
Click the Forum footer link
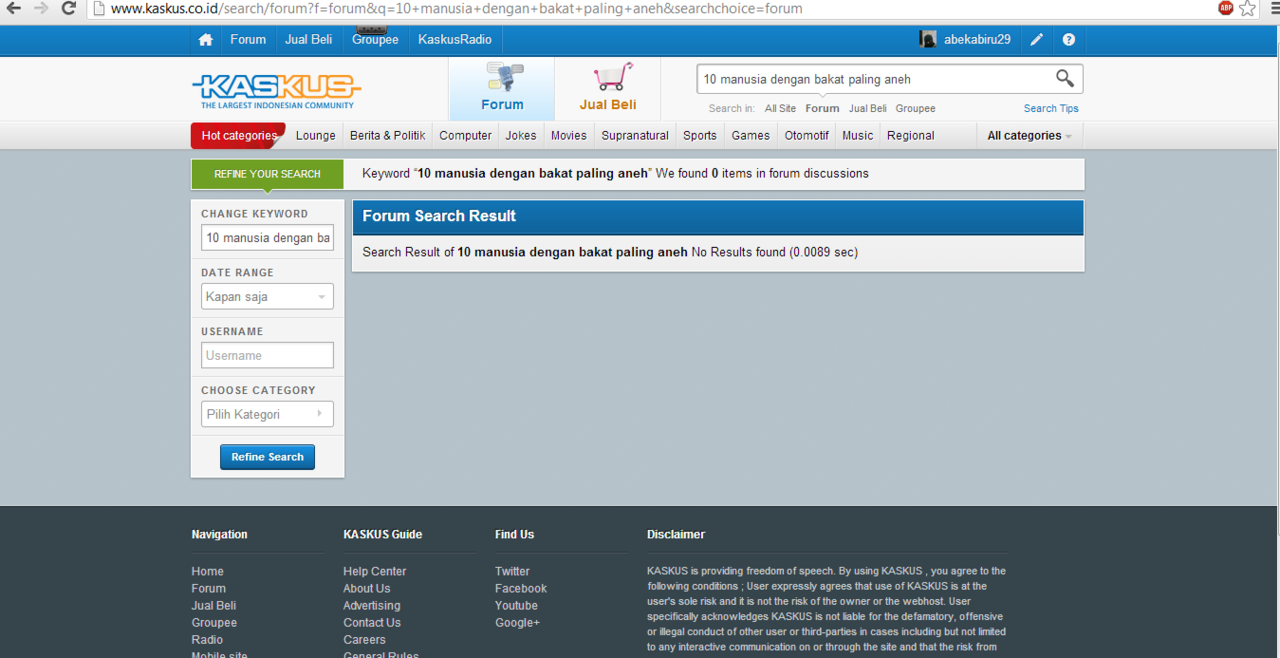[x=209, y=589]
